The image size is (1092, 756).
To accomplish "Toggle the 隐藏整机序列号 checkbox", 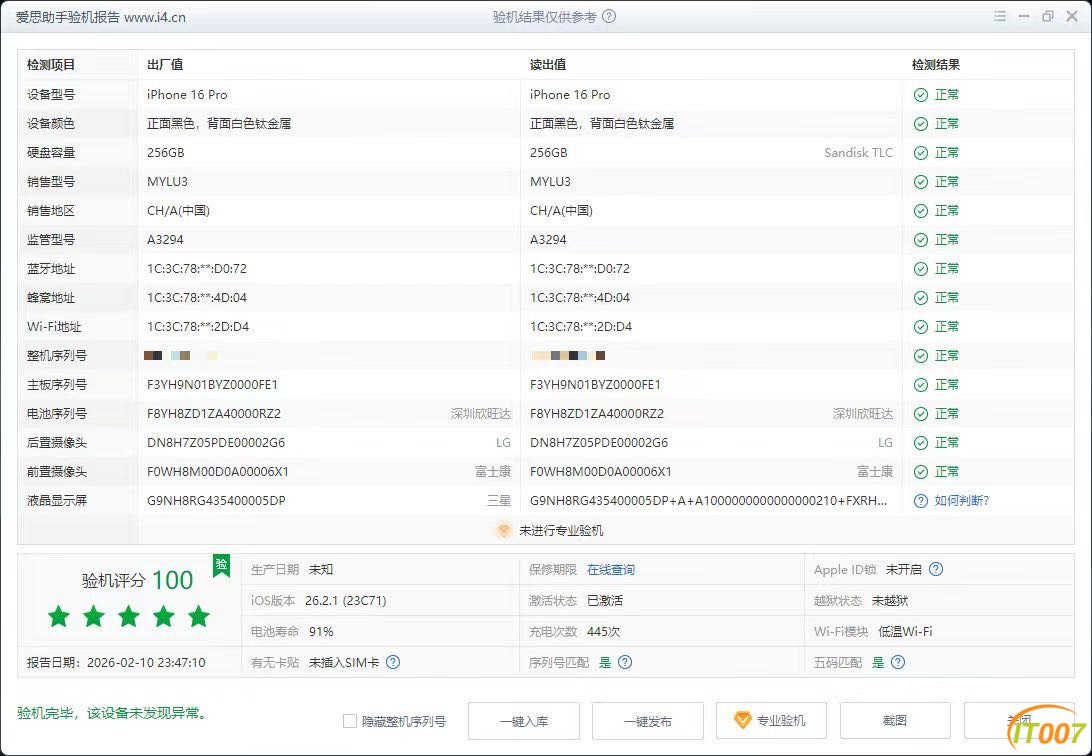I will 350,721.
